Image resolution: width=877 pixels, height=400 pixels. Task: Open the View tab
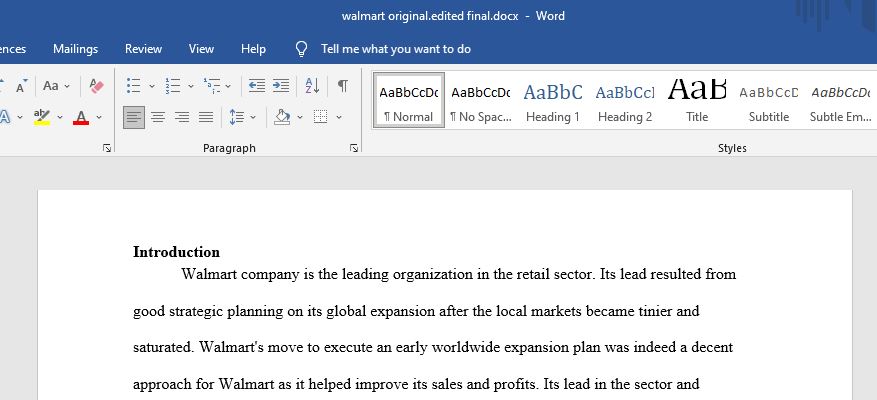(201, 49)
